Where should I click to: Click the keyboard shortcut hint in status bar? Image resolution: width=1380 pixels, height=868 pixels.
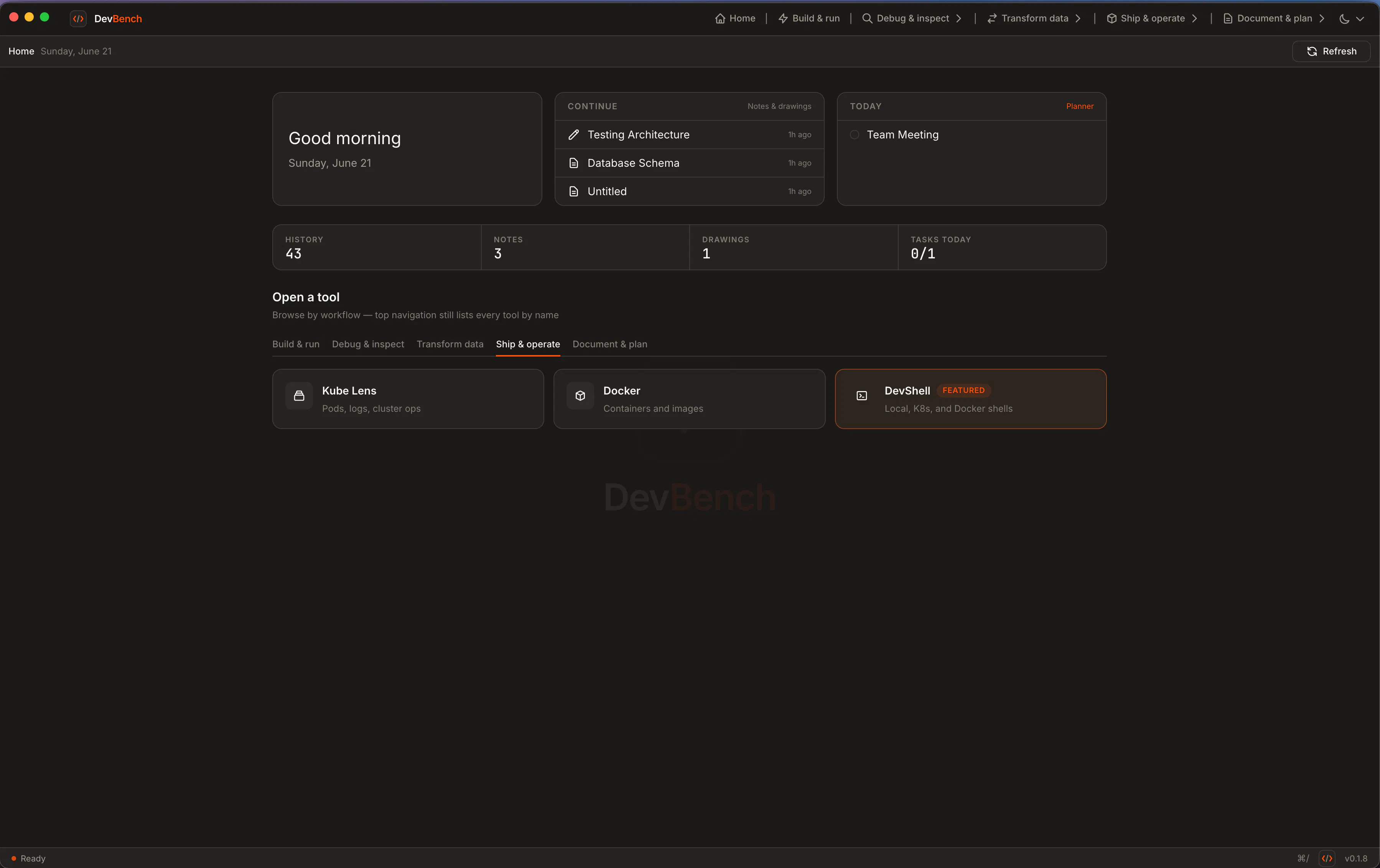click(x=1303, y=858)
